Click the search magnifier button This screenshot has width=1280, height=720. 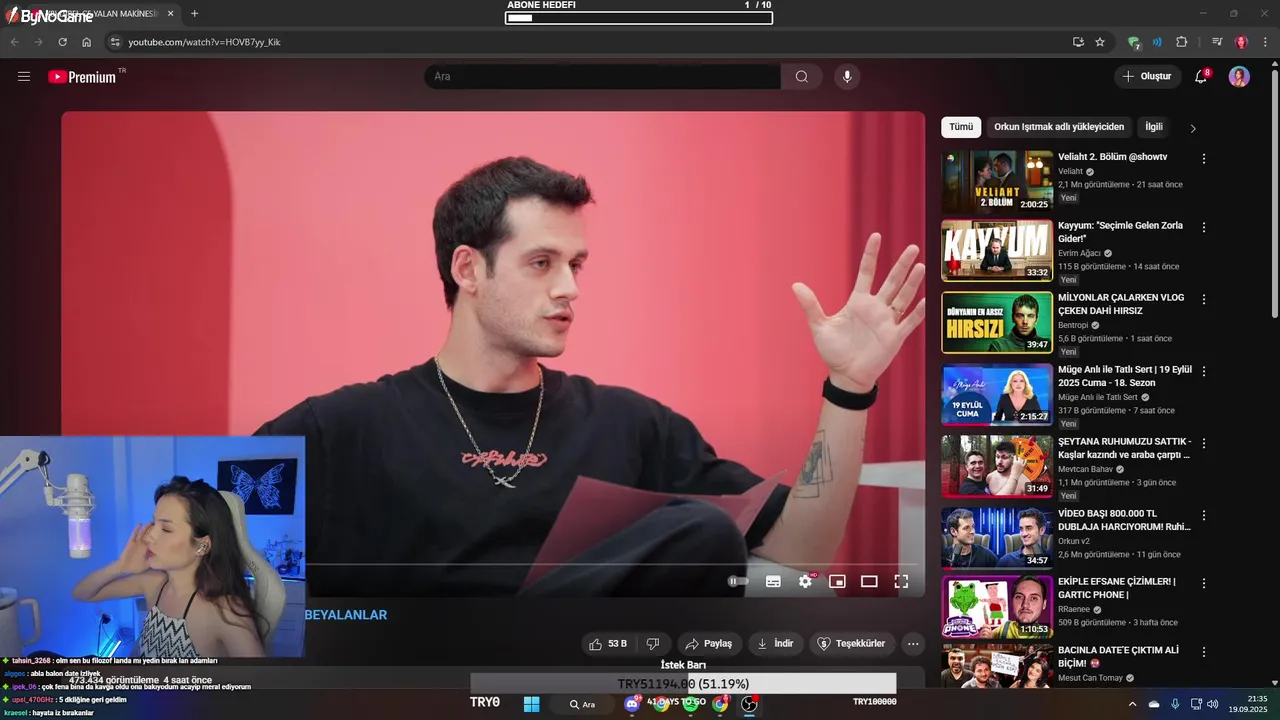pyautogui.click(x=802, y=77)
